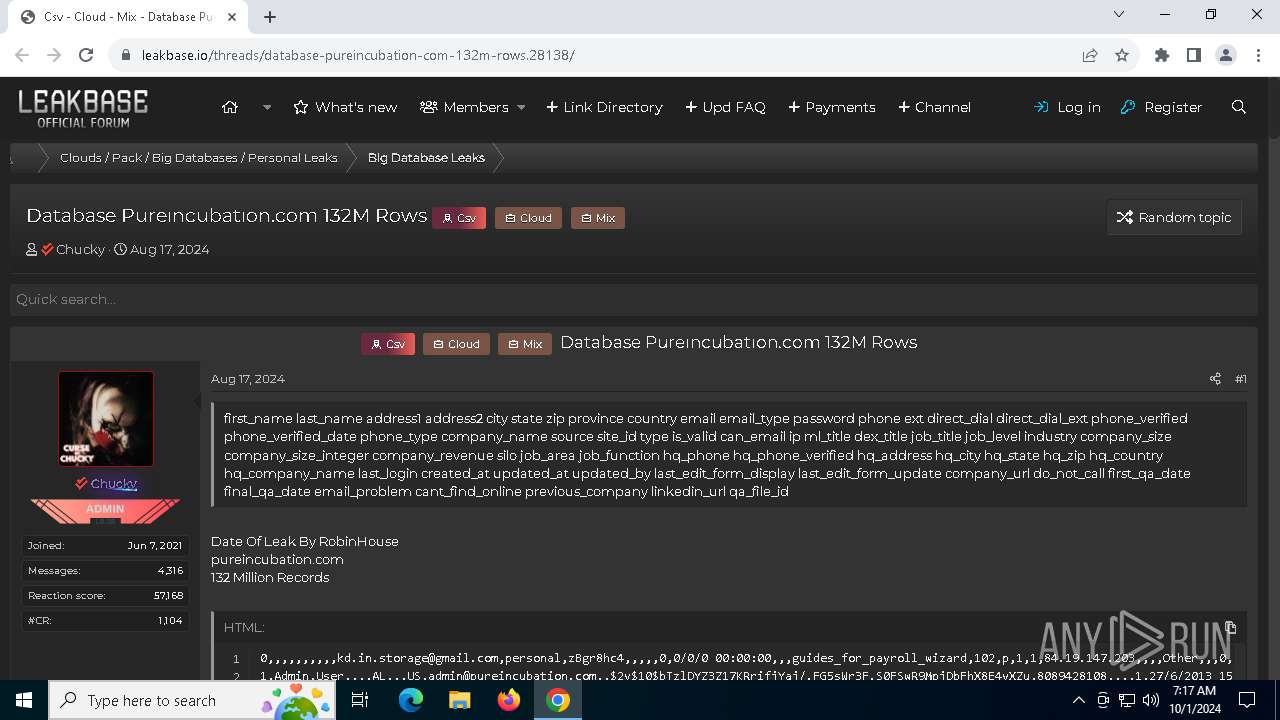Select Csv tag near thread title
Image resolution: width=1280 pixels, height=720 pixels.
click(x=459, y=218)
